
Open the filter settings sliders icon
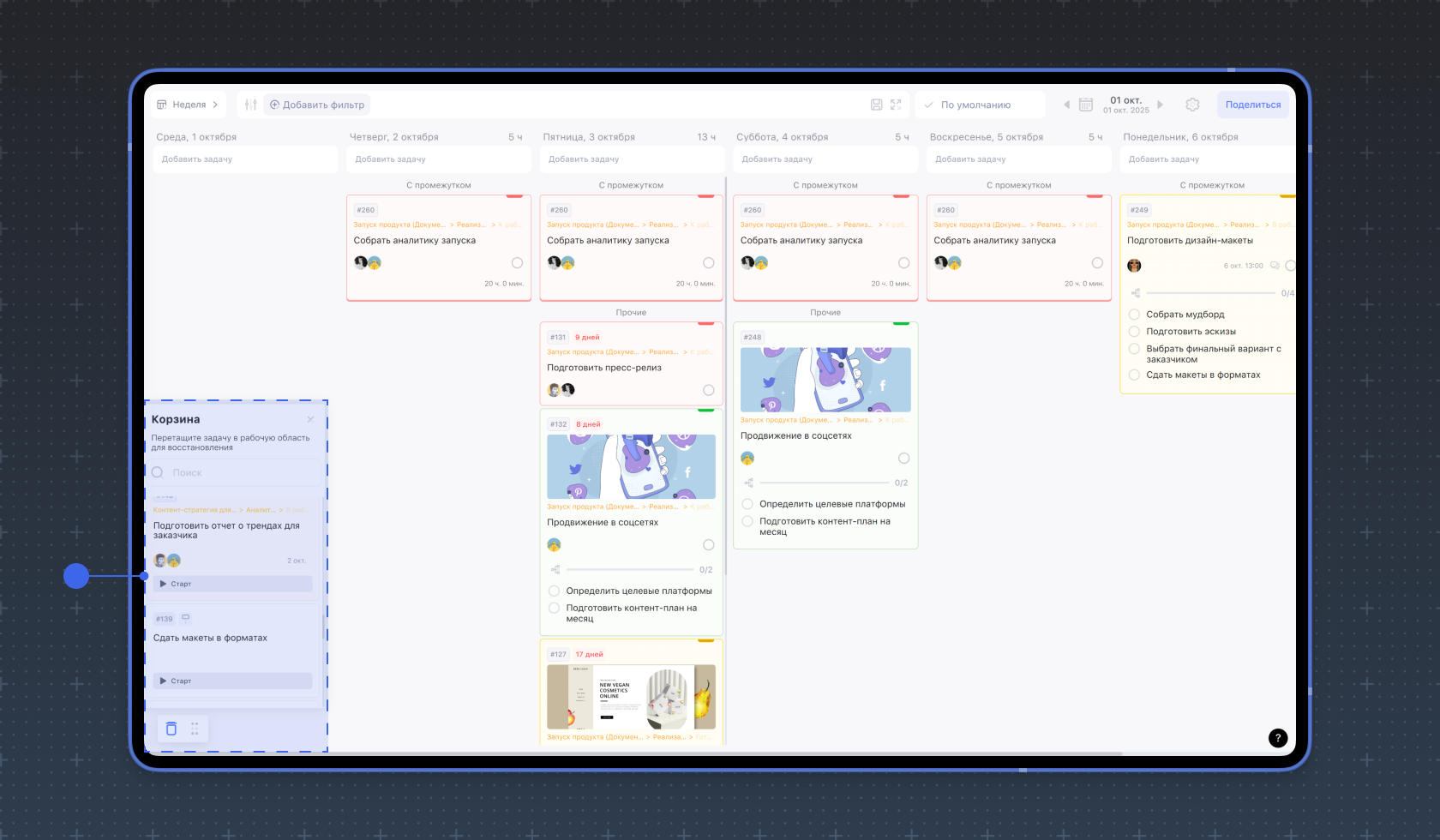click(250, 105)
